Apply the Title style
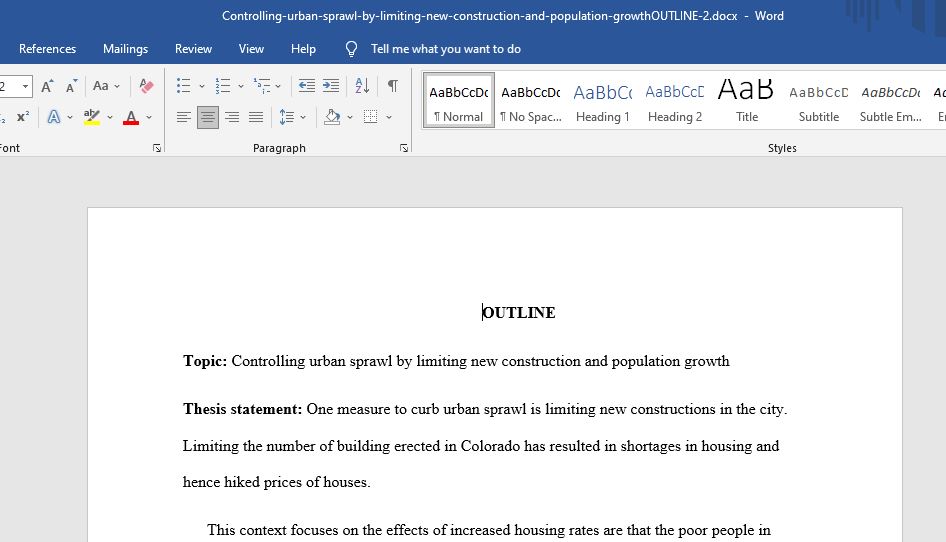Image resolution: width=946 pixels, height=542 pixels. (x=746, y=100)
